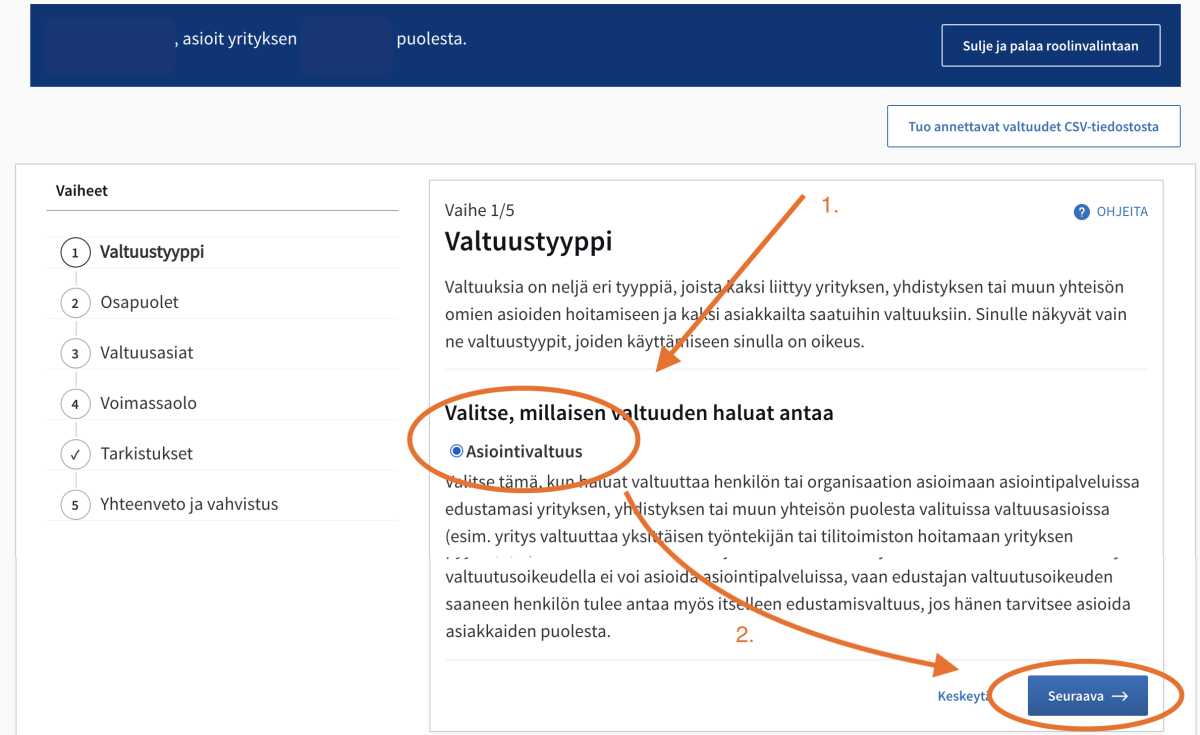The image size is (1200, 735).
Task: Click the step 4 circle next to Voimassaolo
Action: [x=74, y=404]
